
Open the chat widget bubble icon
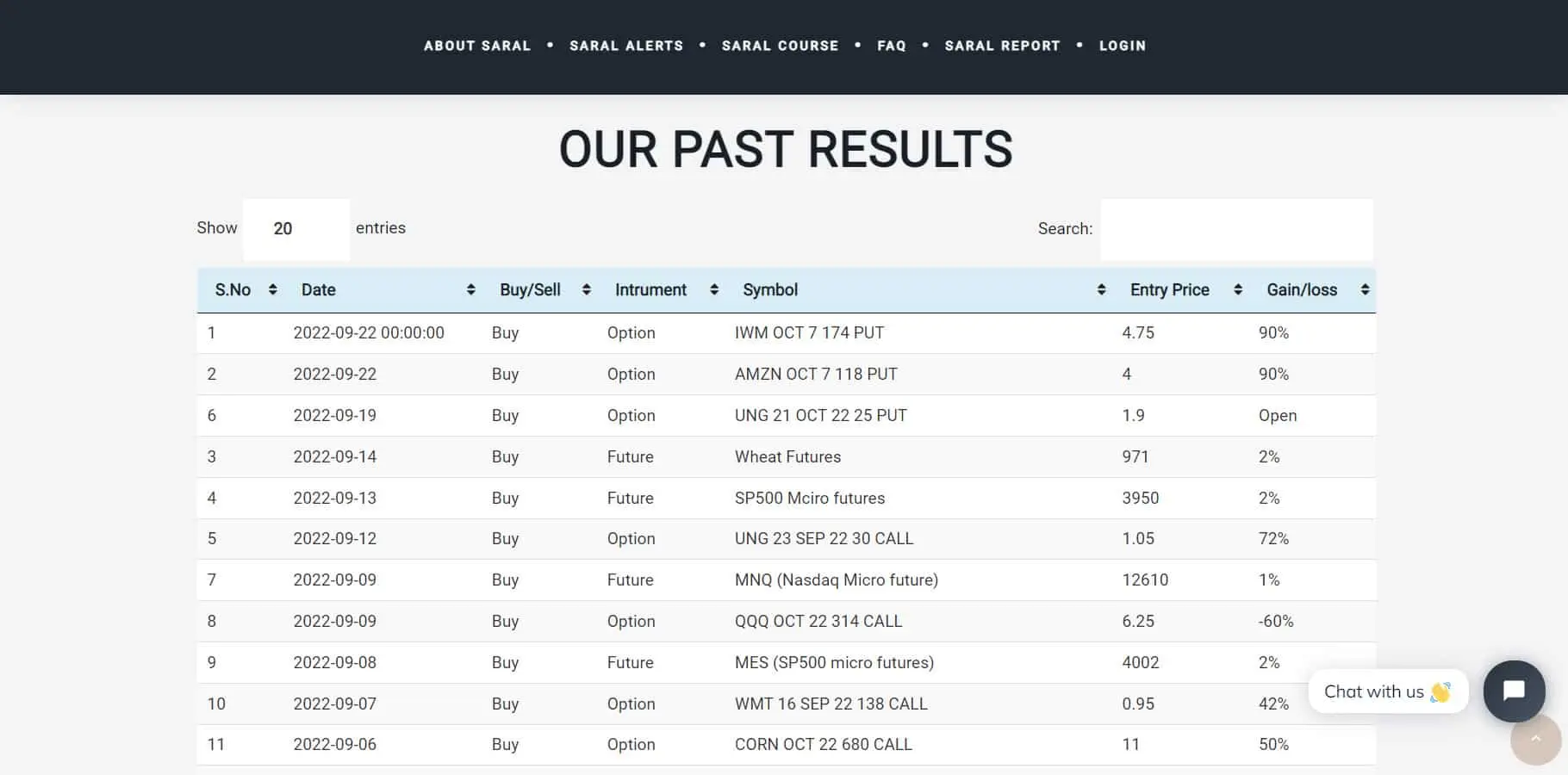[1514, 691]
